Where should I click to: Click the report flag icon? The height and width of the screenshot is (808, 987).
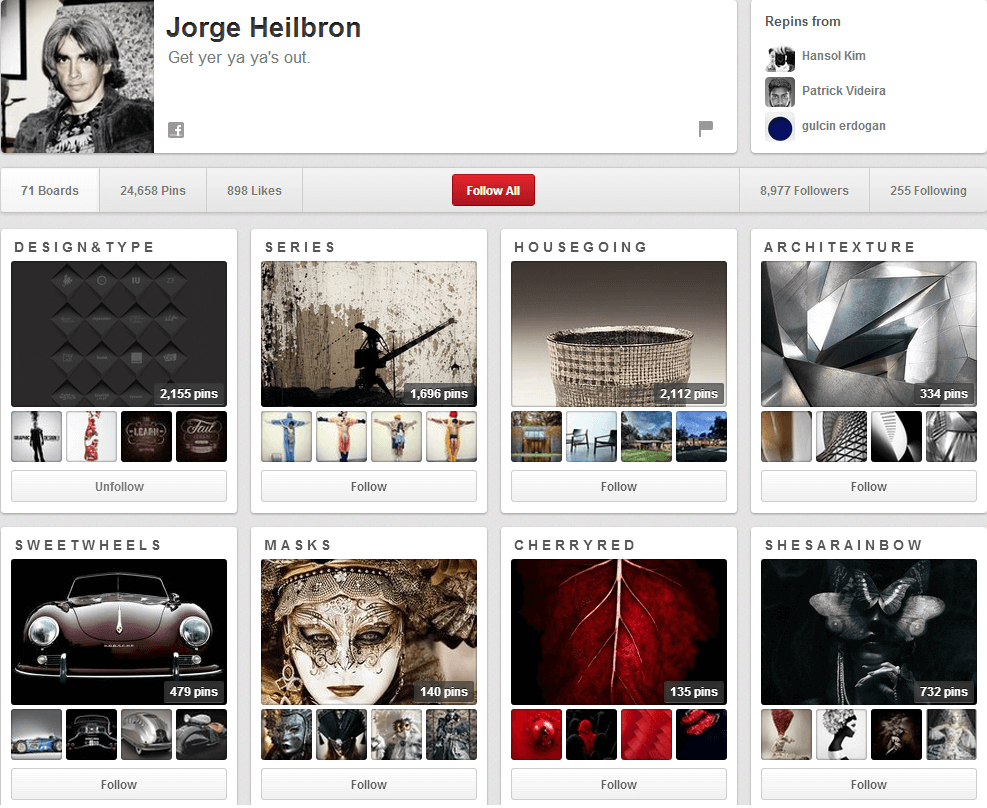705,128
